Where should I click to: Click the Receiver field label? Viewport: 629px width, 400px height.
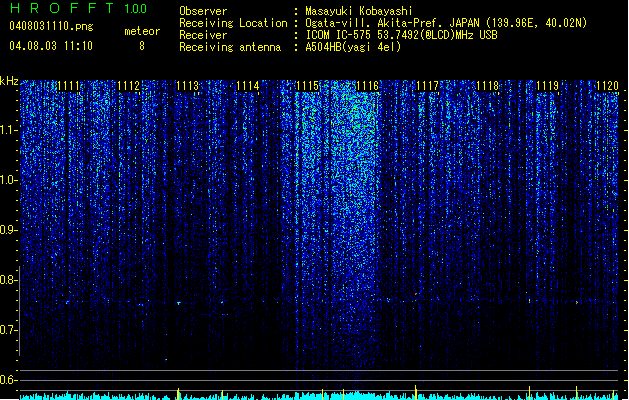click(x=203, y=35)
